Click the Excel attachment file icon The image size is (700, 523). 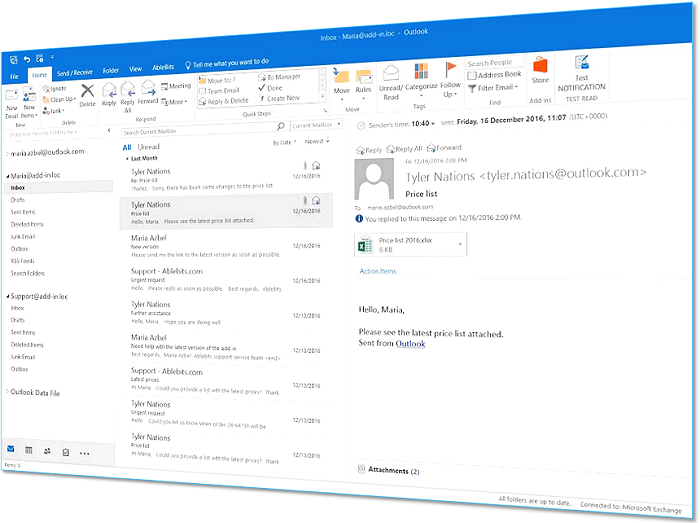coord(366,245)
